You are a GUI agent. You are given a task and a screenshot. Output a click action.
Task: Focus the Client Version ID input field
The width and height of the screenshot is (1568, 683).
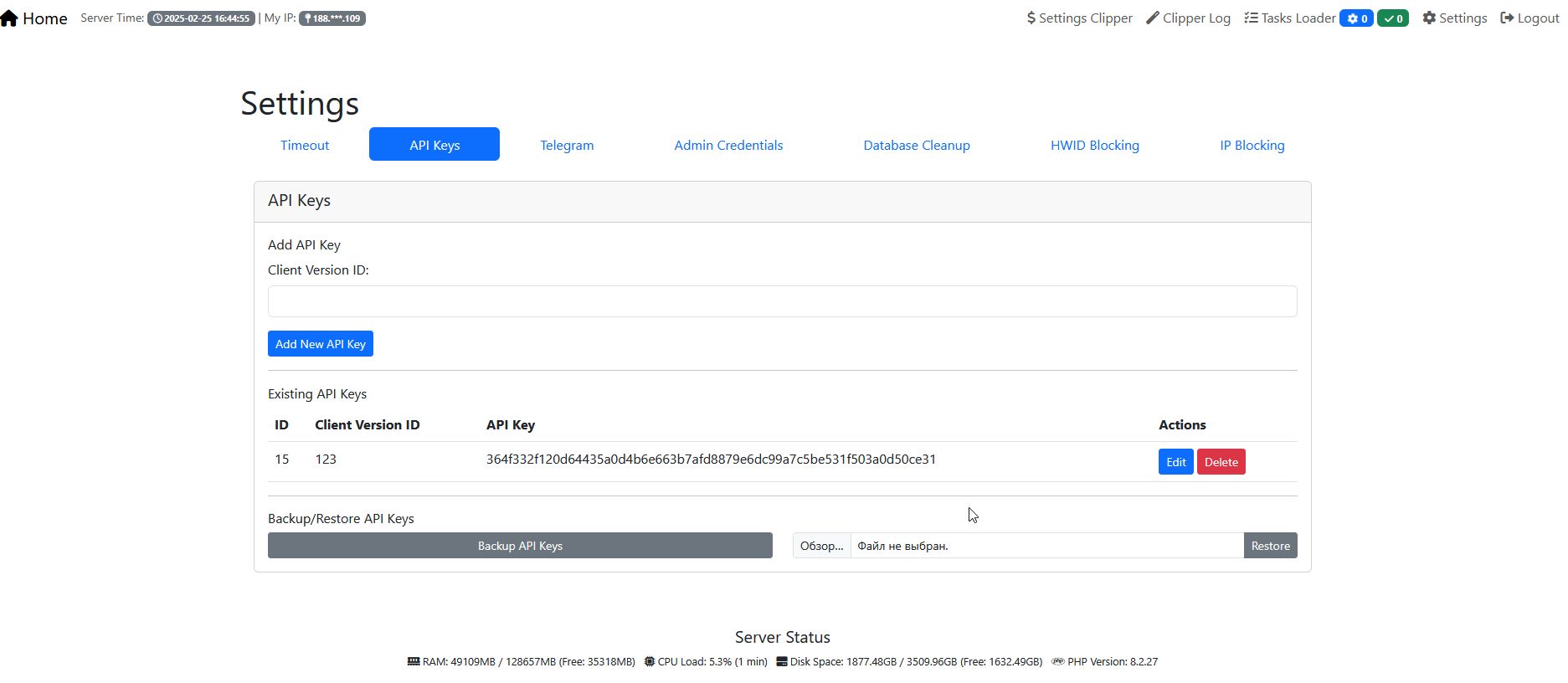(x=782, y=301)
